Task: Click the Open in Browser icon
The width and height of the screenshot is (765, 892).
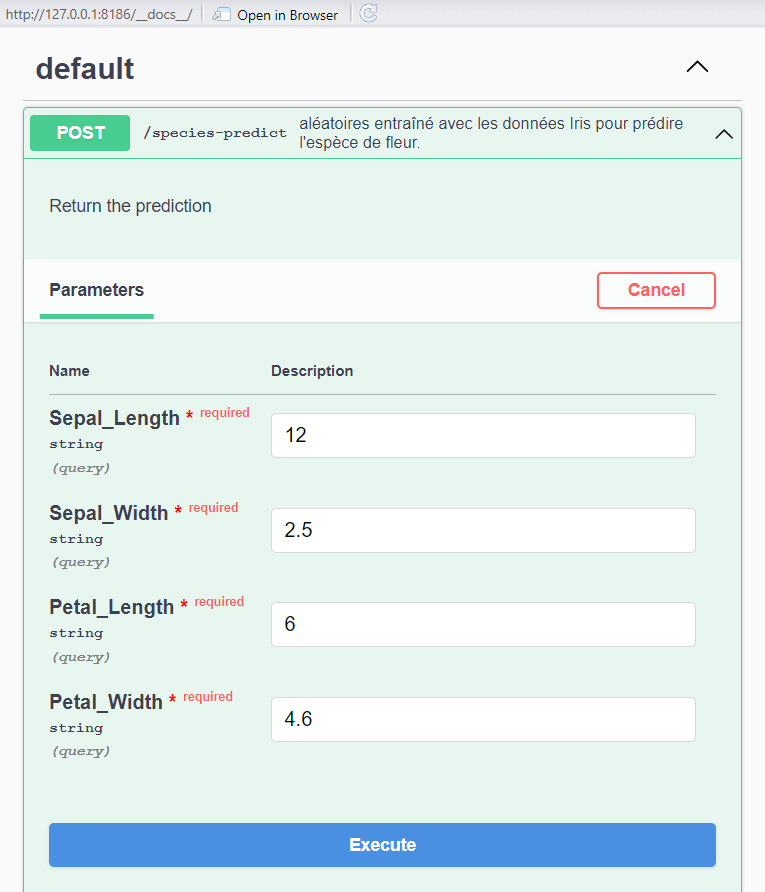Action: [221, 15]
